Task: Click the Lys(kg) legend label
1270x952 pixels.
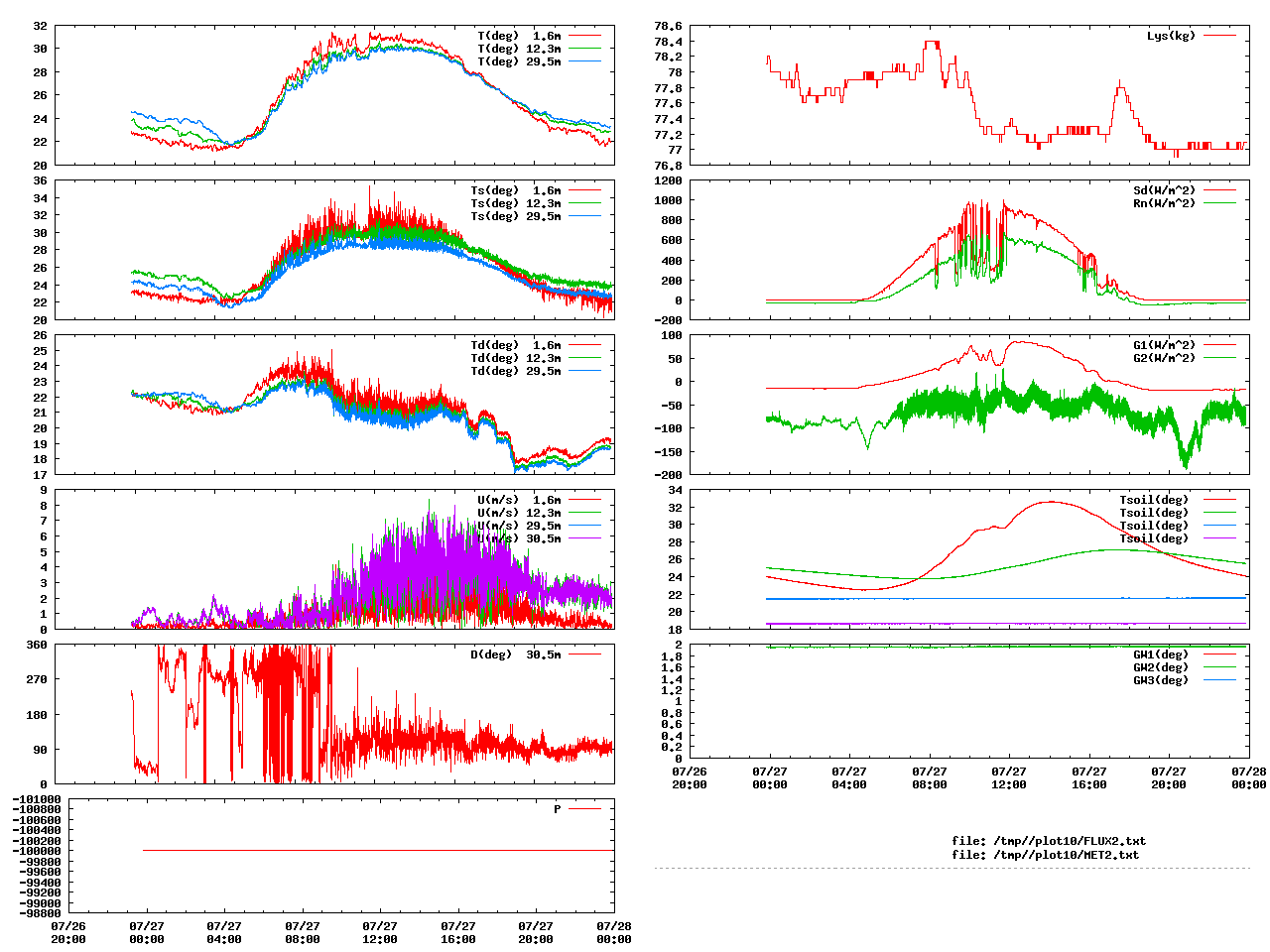Action: tap(1171, 36)
